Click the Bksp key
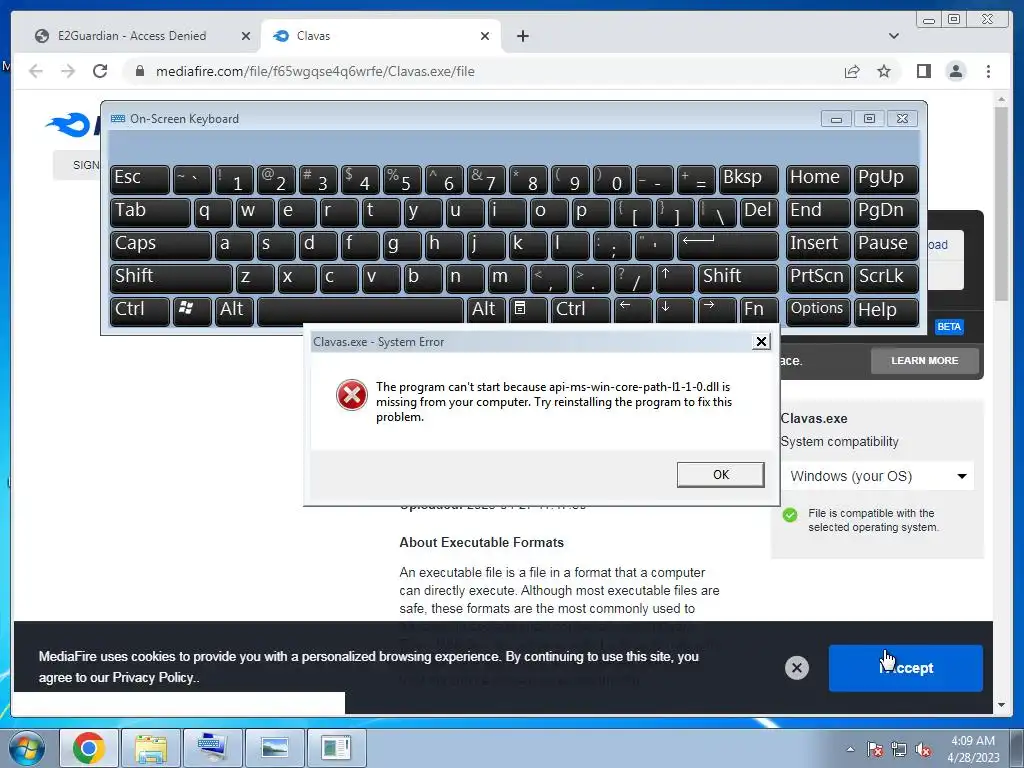The width and height of the screenshot is (1024, 768). click(x=748, y=179)
